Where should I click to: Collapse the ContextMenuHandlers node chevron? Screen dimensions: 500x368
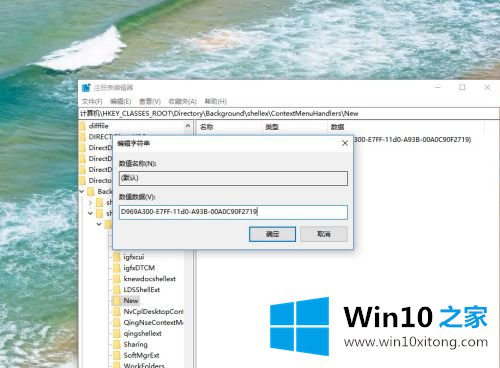99,224
